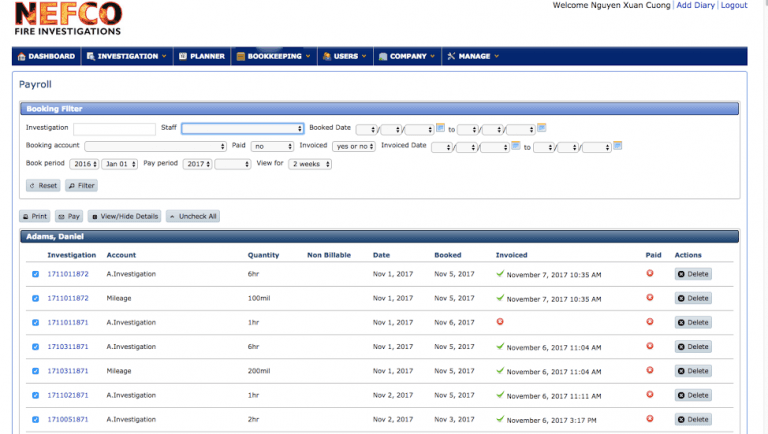Uncheck the checkbox for investigation 1710051871
This screenshot has height=434, width=768.
point(35,419)
